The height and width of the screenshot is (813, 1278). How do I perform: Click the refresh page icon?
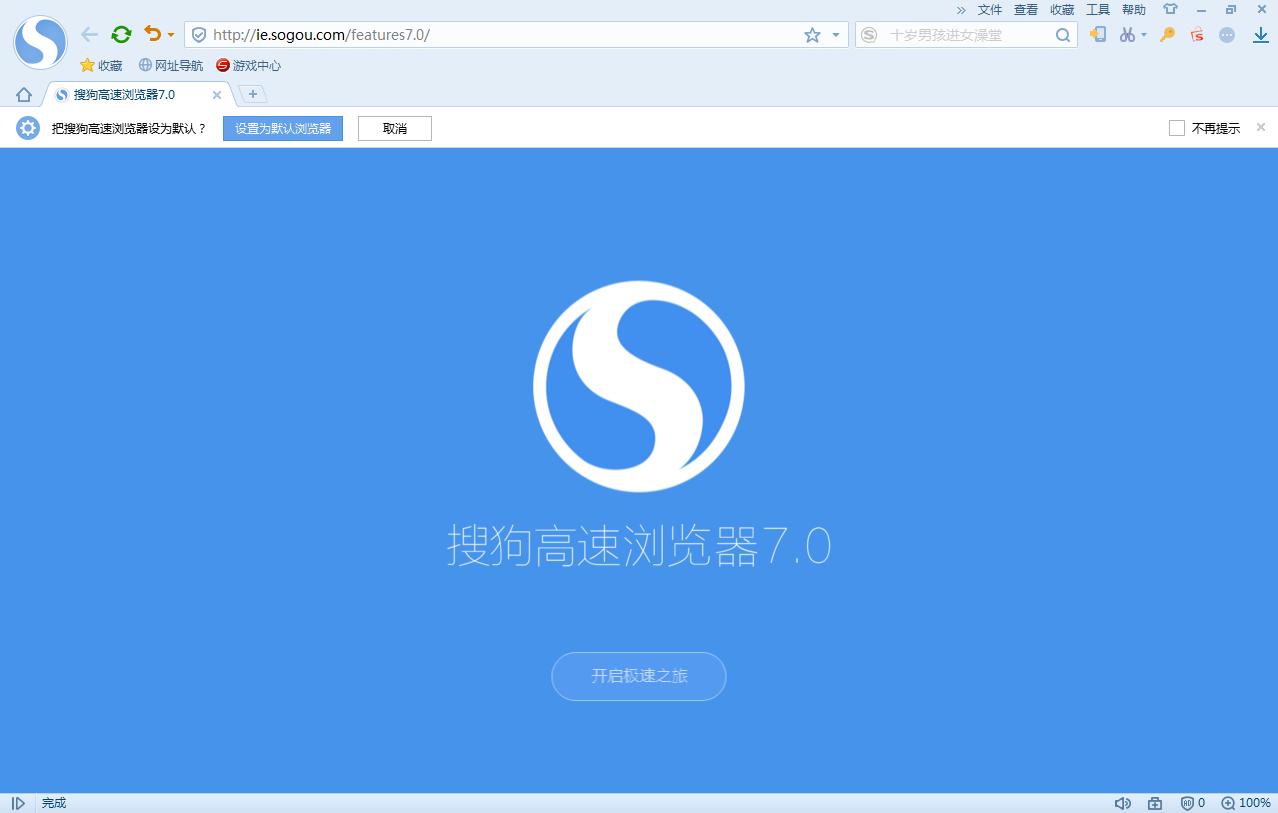point(121,34)
